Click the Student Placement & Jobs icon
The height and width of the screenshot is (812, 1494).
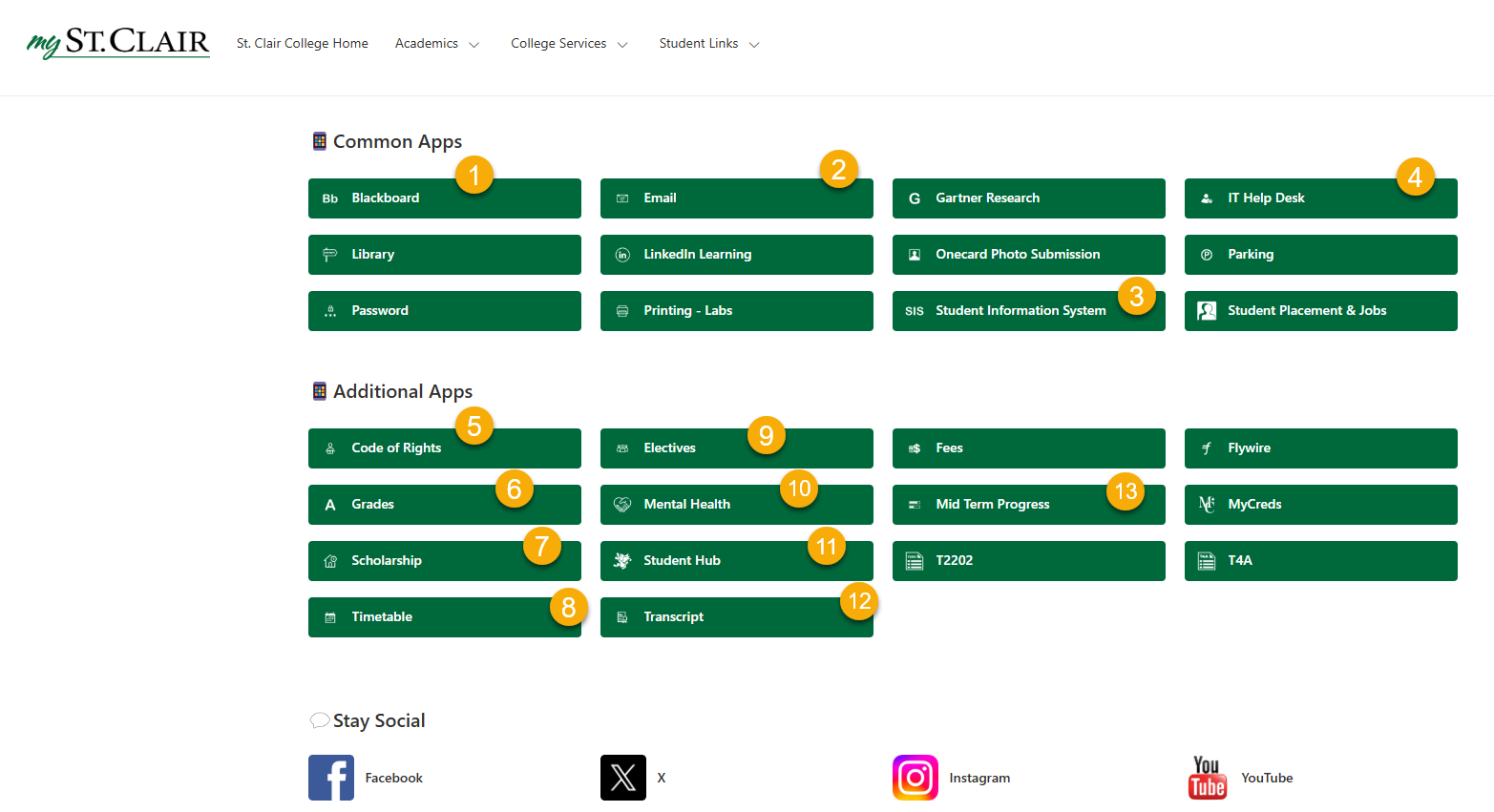1207,311
